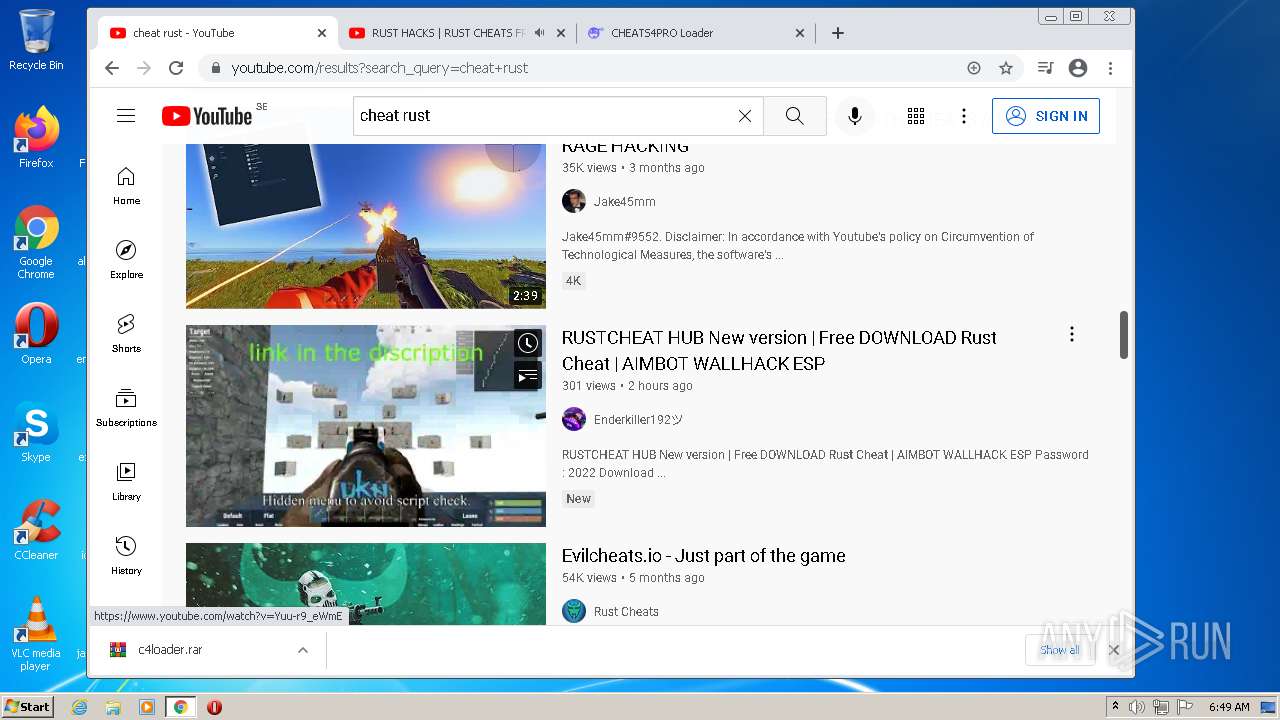Close the cheat rust - YouTube tab
This screenshot has height=720, width=1280.
click(x=322, y=33)
